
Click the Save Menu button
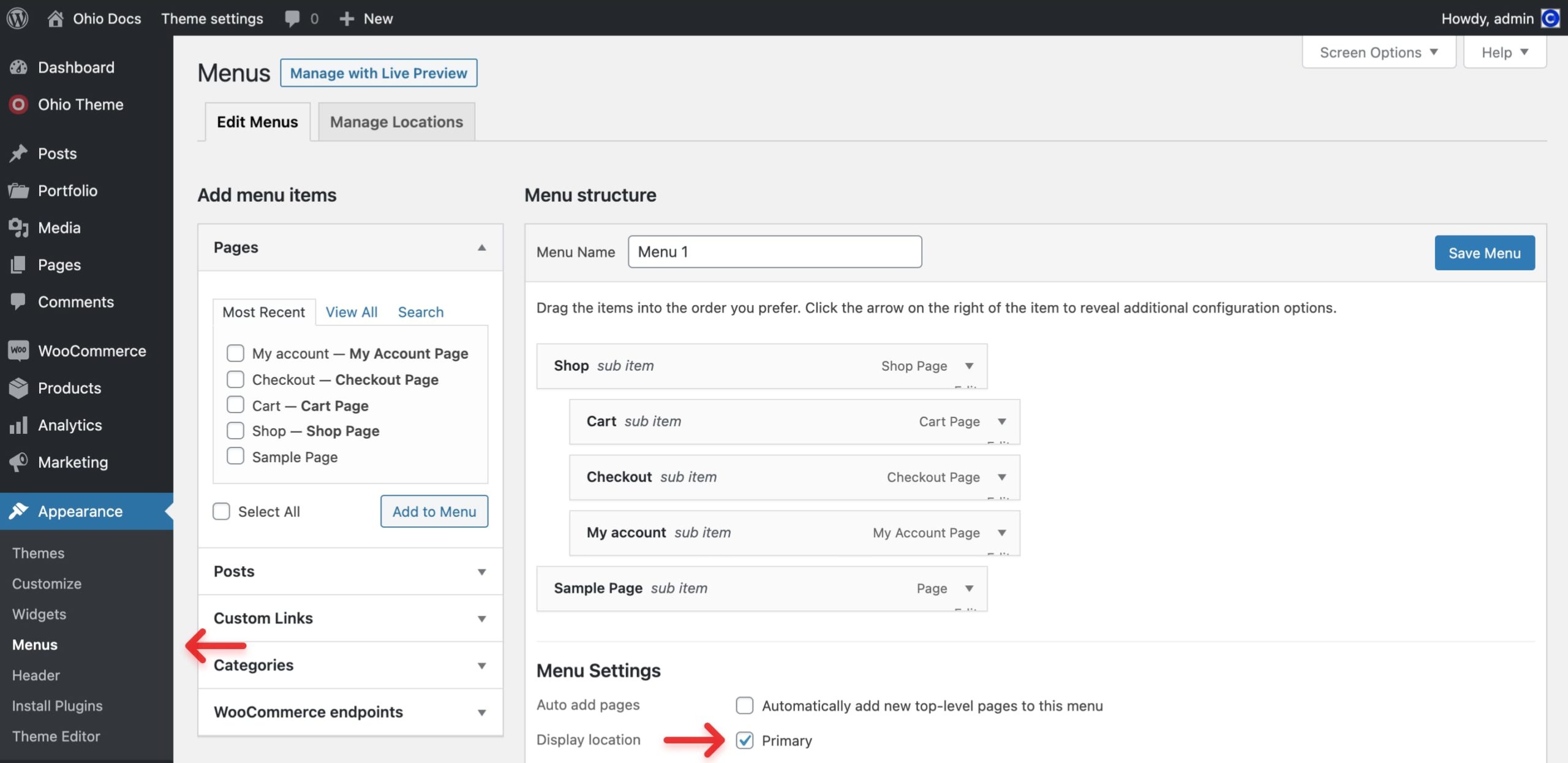tap(1484, 252)
